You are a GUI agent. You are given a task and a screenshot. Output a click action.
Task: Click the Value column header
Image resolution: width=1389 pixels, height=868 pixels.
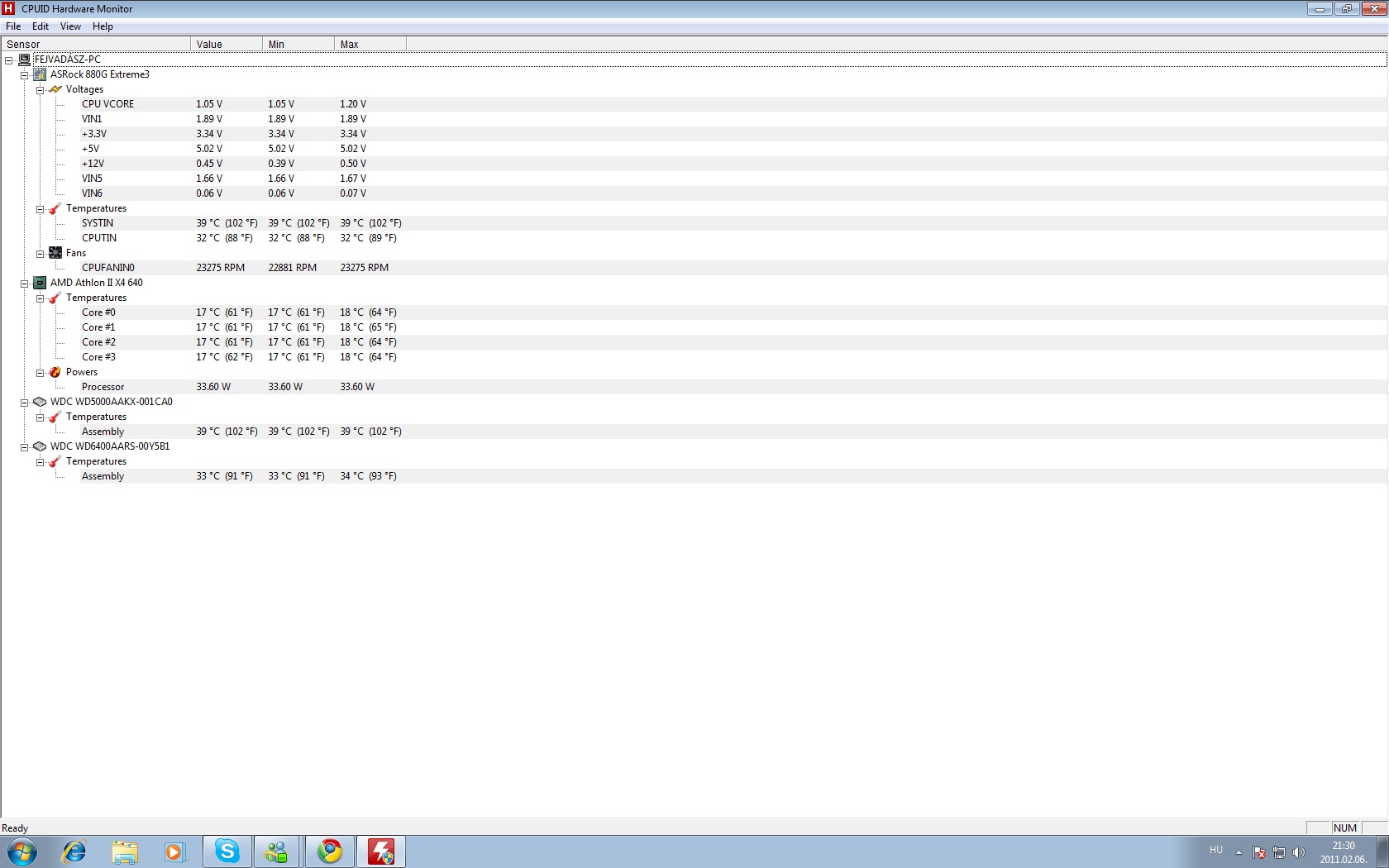(227, 44)
